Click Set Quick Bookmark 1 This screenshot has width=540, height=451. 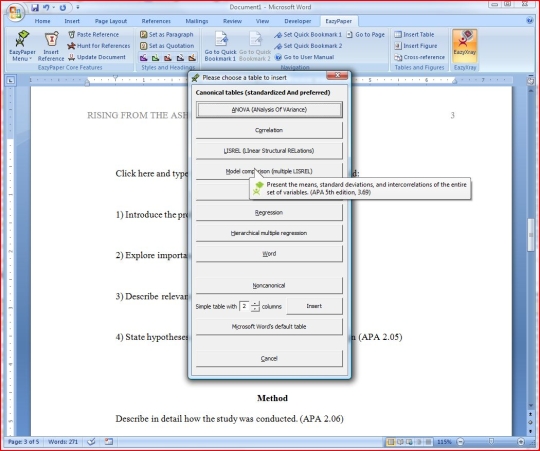pos(308,34)
